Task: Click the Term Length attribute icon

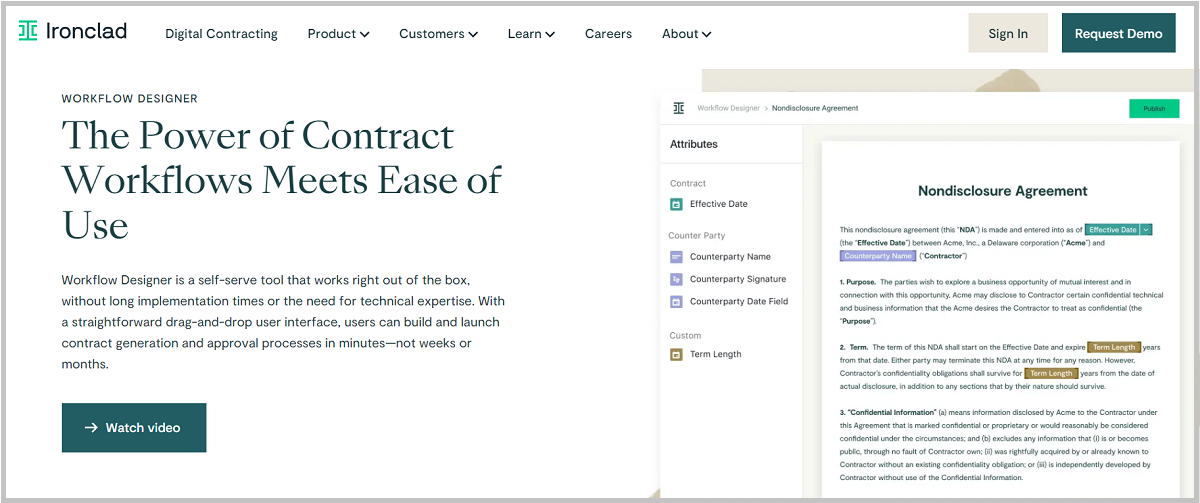Action: 676,354
